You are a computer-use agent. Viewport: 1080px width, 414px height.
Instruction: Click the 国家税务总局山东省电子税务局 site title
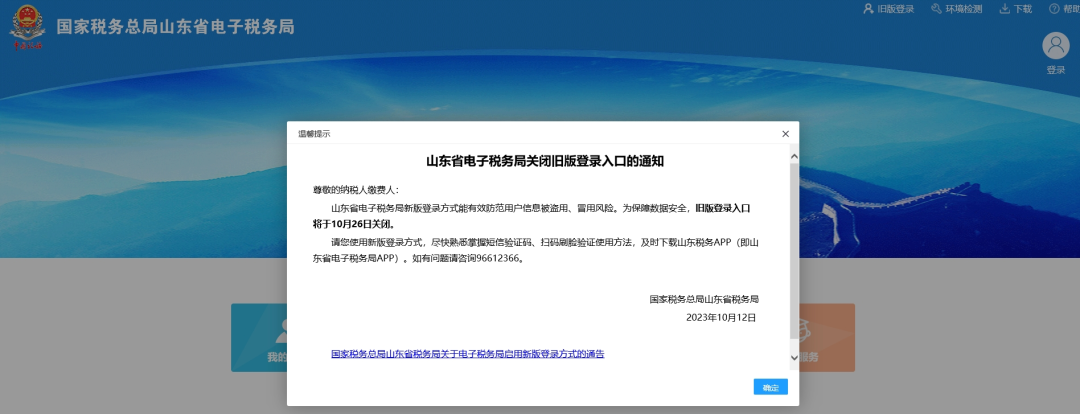[x=175, y=27]
